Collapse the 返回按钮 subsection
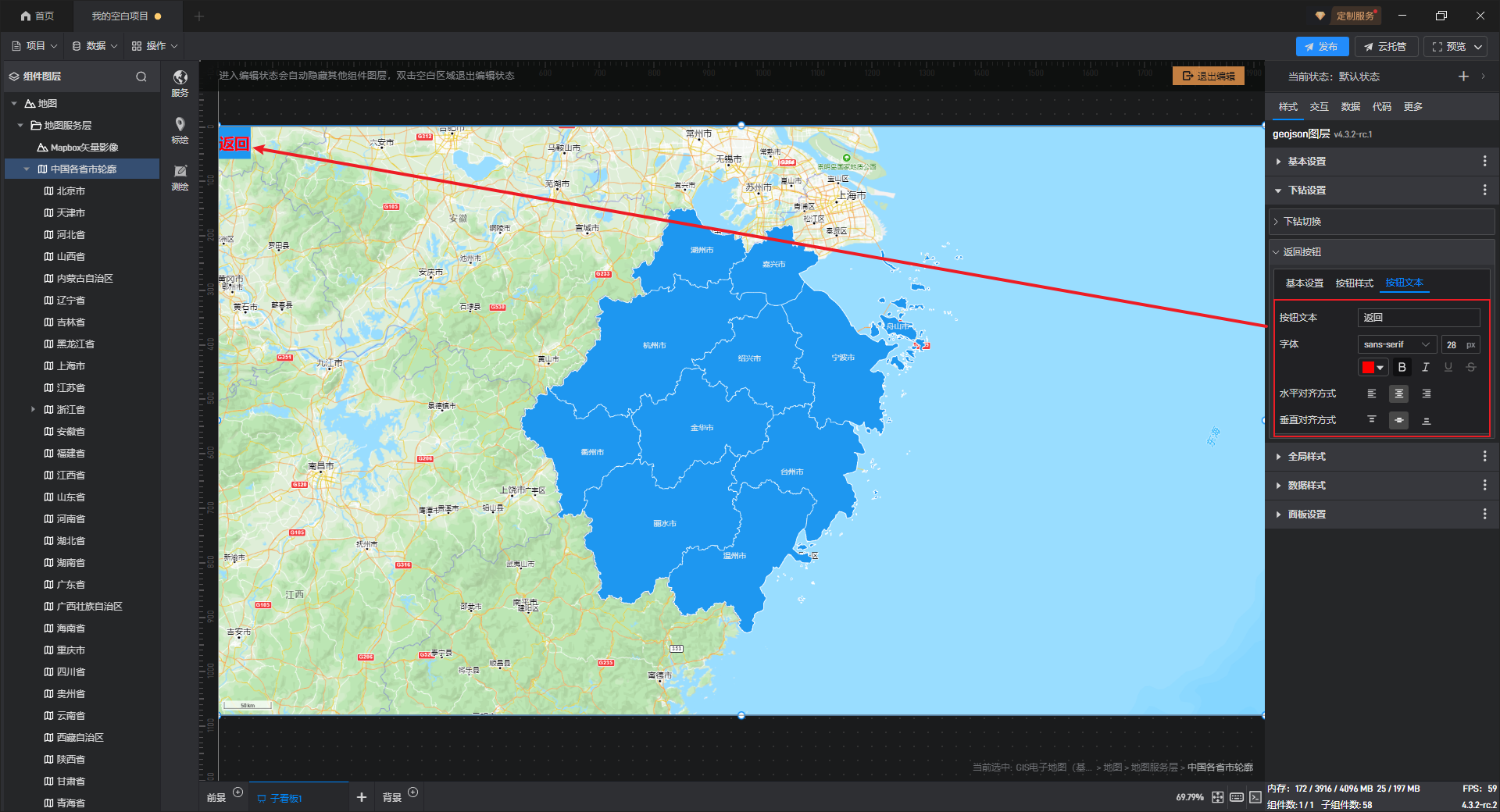The width and height of the screenshot is (1500, 812). 1276,252
